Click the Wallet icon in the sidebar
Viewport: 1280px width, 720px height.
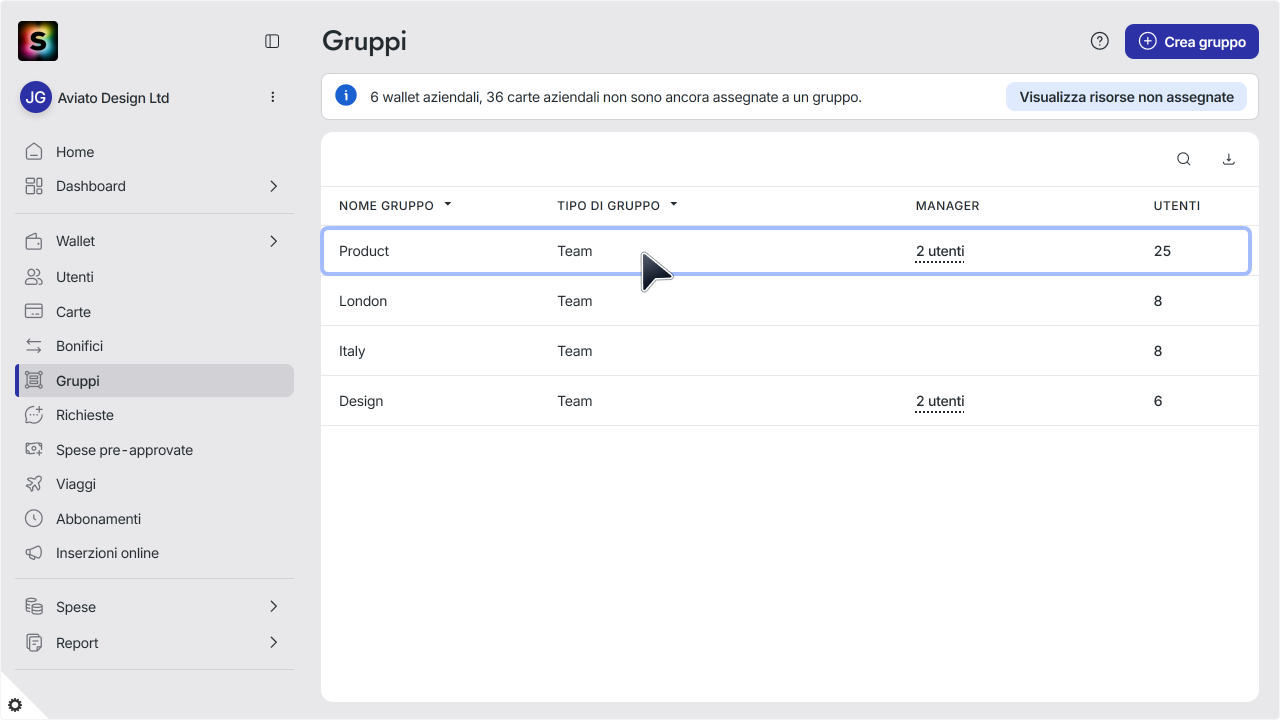[x=34, y=241]
